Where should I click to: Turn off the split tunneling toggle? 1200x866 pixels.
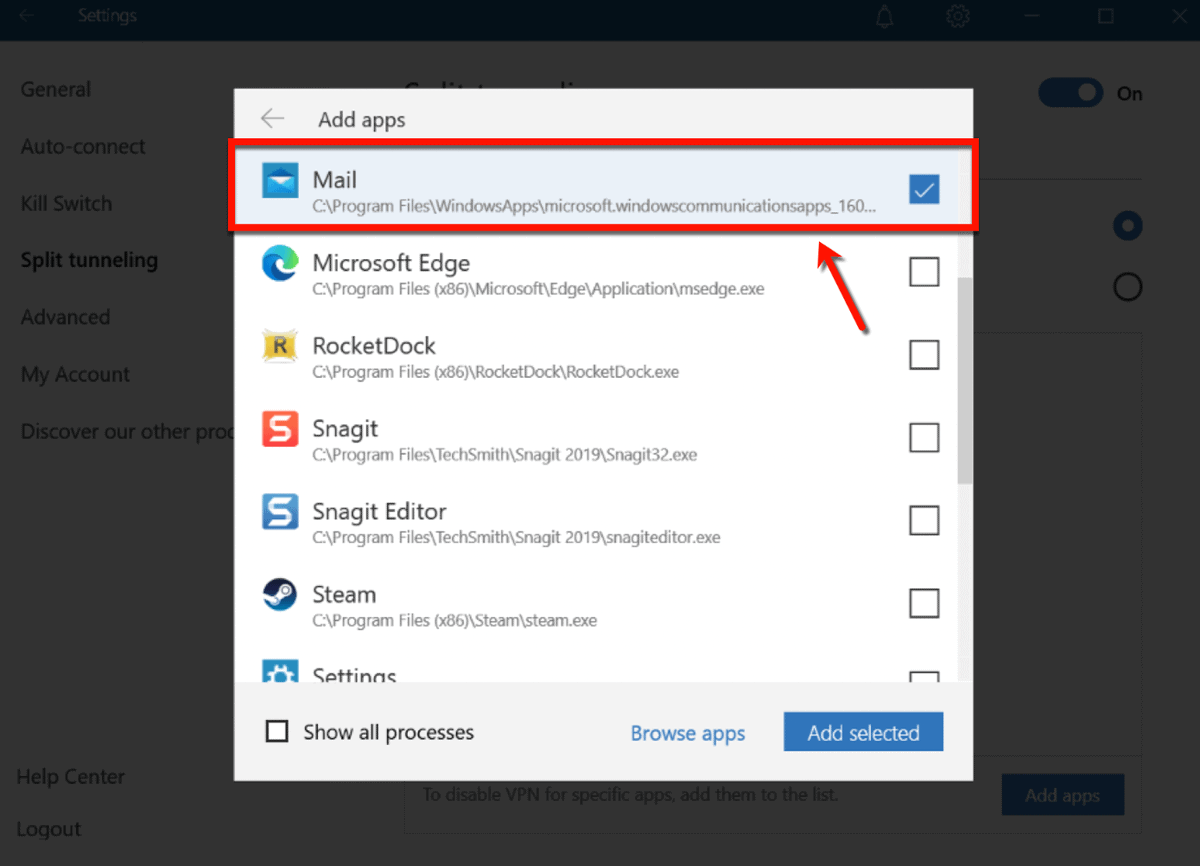(1071, 92)
